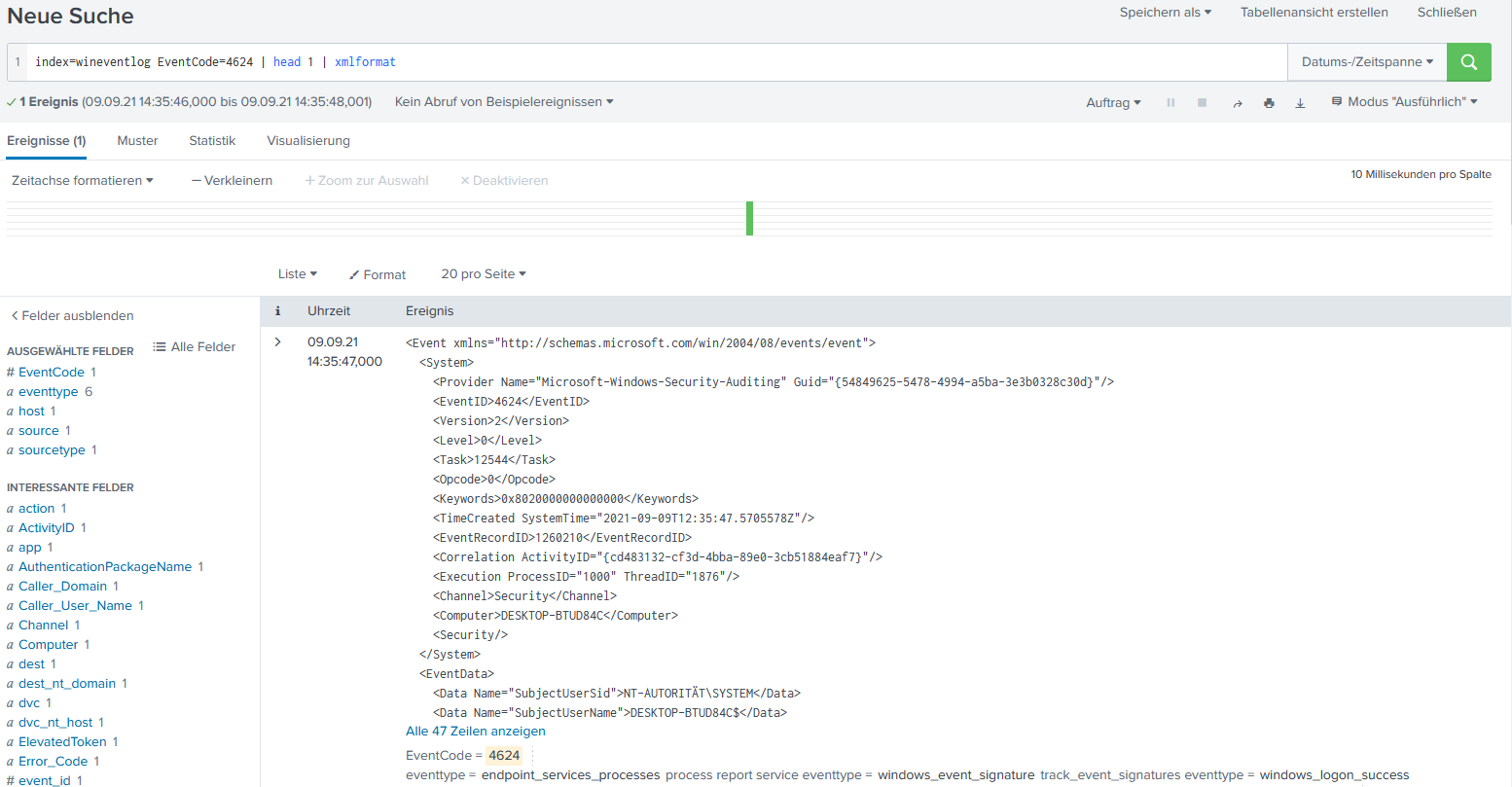Change Modus "Ausführlich" search mode
This screenshot has height=787, width=1512.
click(1404, 102)
